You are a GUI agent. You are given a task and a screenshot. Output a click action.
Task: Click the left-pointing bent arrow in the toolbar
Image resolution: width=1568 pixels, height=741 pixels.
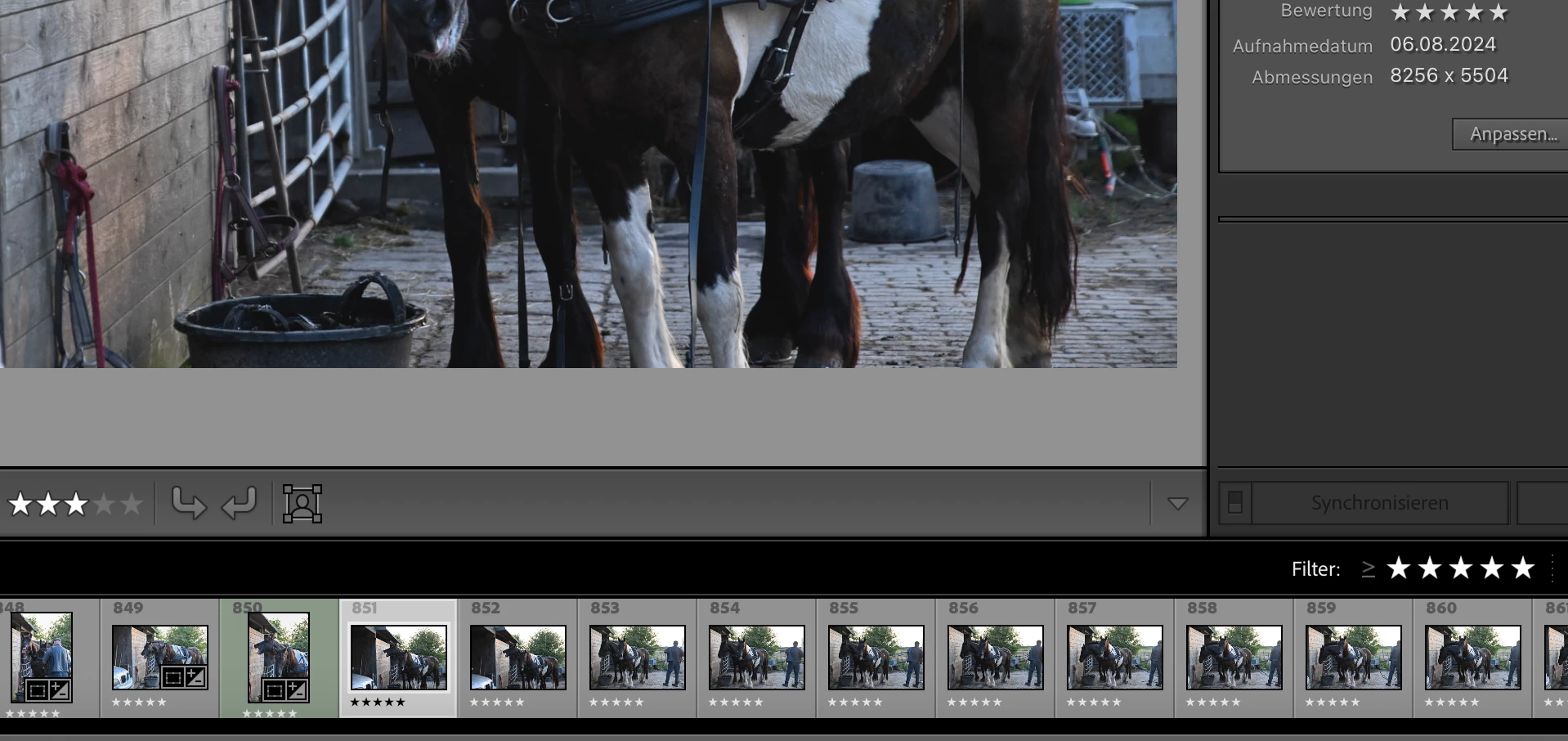pos(240,503)
